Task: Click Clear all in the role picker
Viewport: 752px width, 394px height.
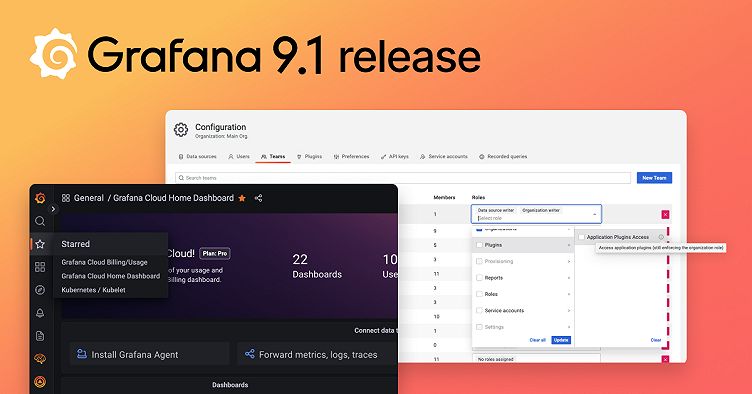Action: tap(538, 340)
